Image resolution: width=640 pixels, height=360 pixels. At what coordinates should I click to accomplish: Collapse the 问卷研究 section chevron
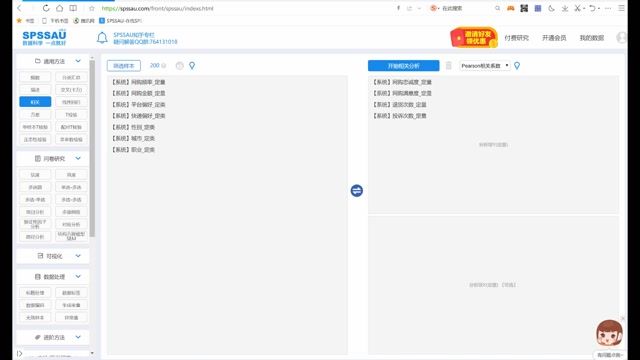pyautogui.click(x=78, y=158)
